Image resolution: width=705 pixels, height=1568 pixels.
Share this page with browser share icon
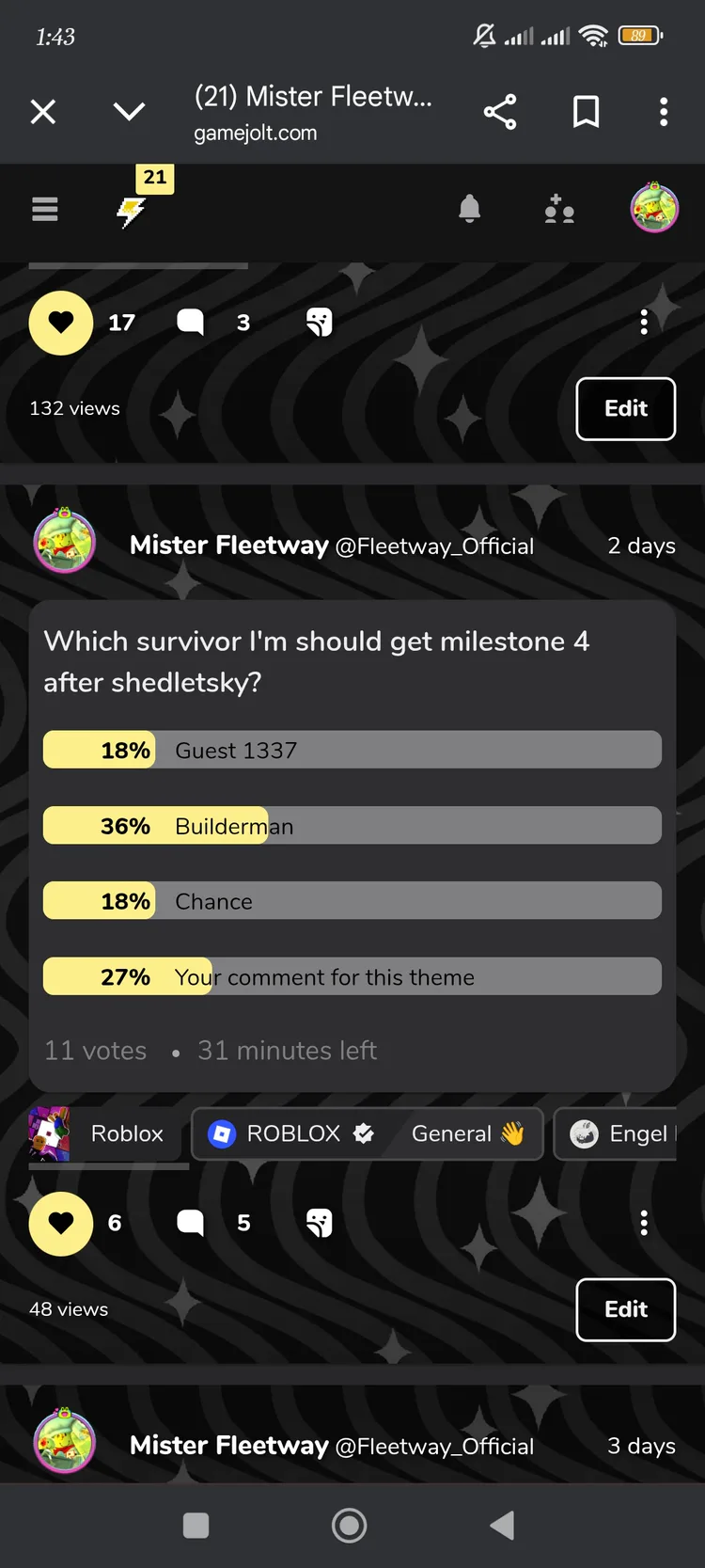pyautogui.click(x=500, y=112)
